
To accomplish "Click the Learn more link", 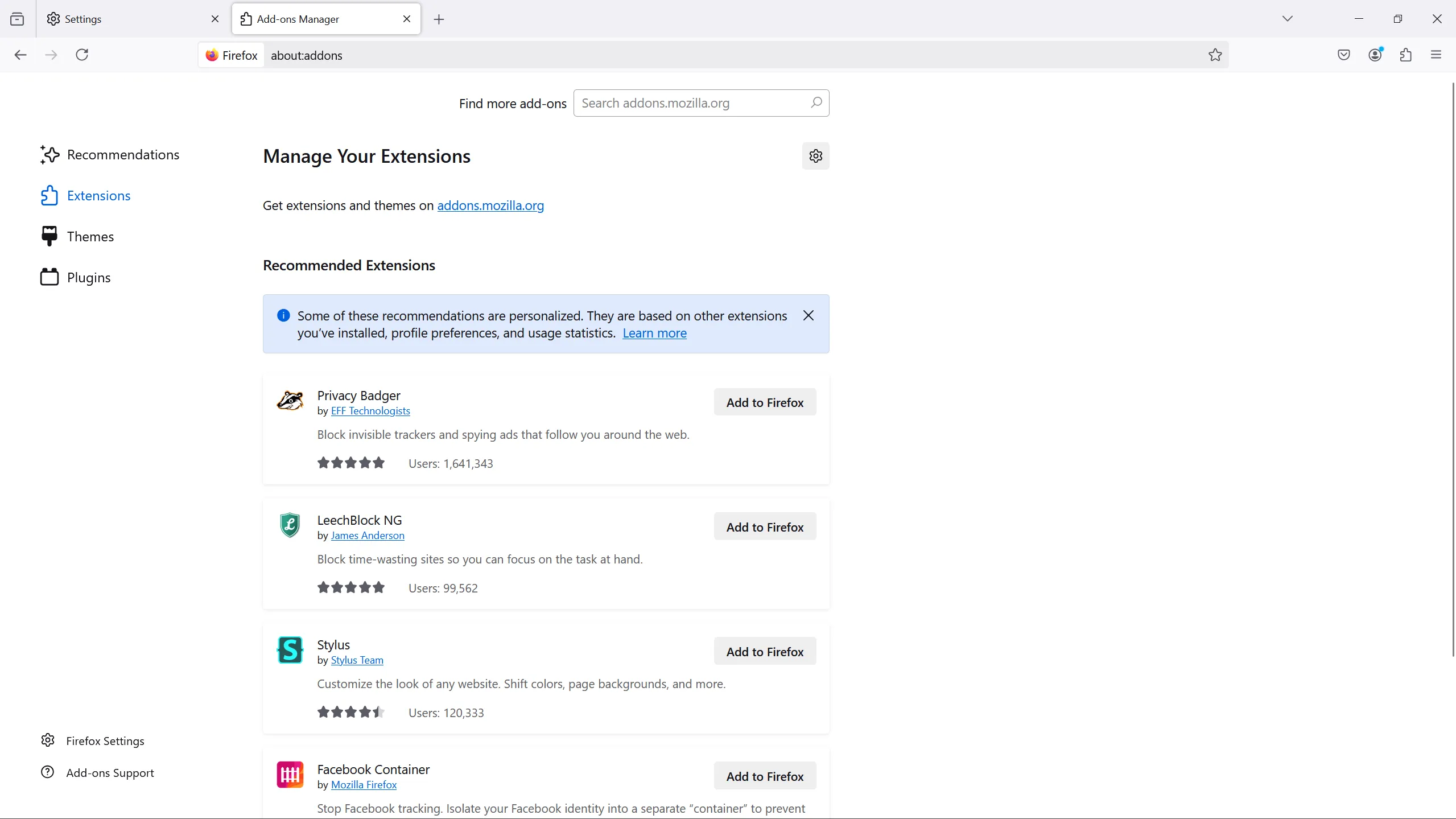I will click(x=654, y=333).
